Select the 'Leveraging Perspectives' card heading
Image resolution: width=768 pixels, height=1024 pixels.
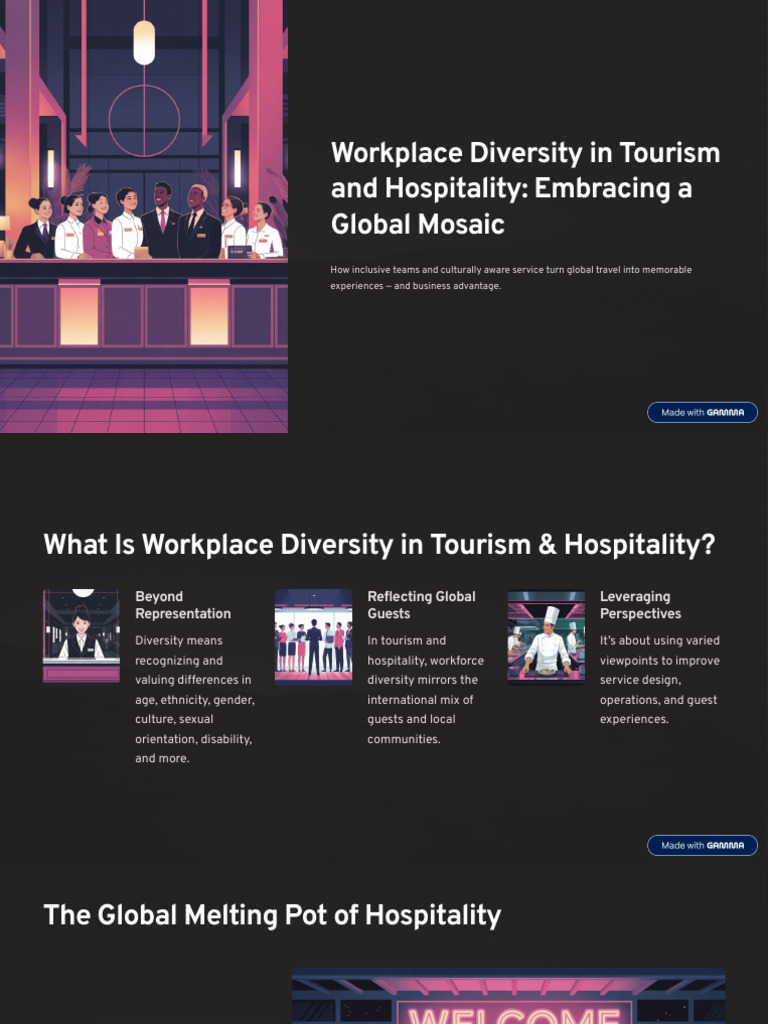640,605
